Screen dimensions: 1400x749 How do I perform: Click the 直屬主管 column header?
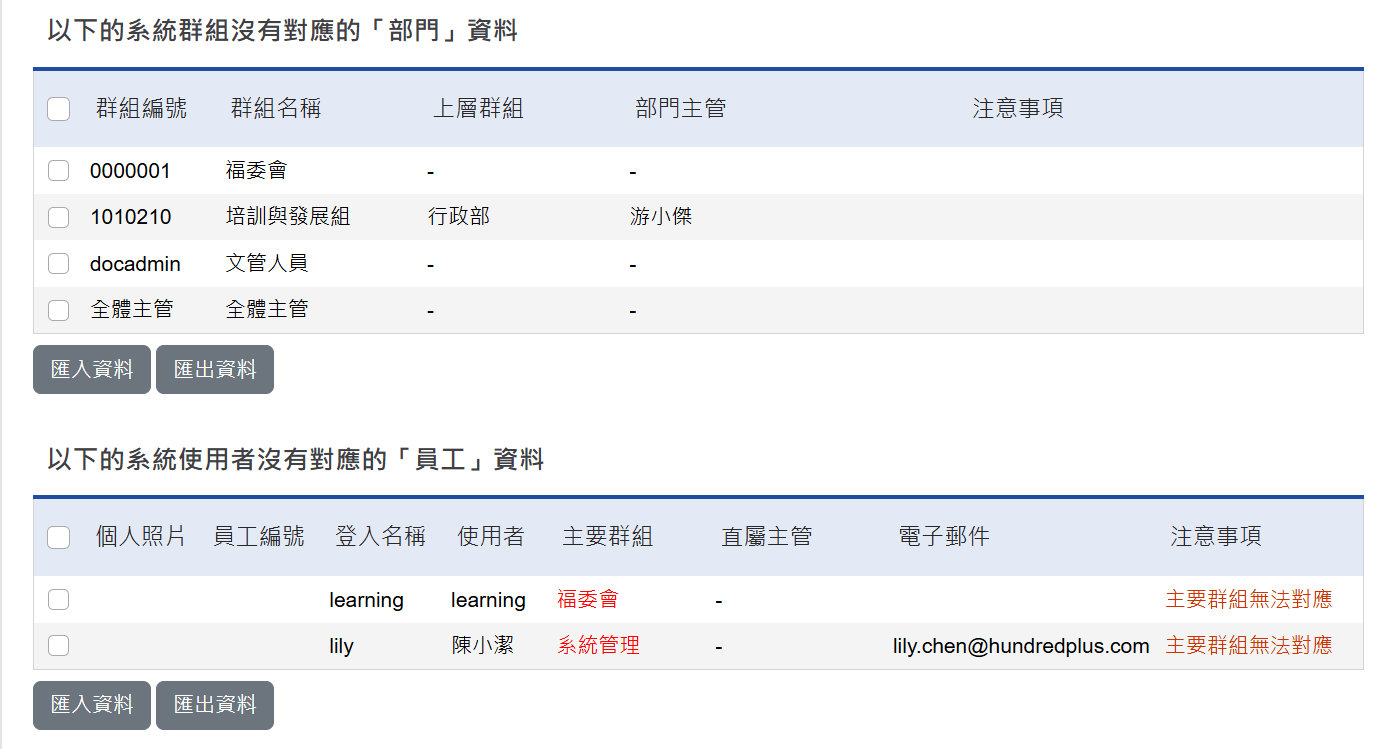765,537
